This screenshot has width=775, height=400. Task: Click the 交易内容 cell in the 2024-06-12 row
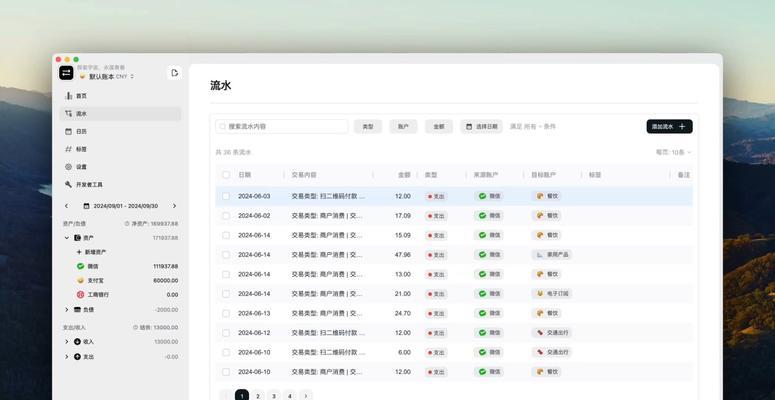point(328,333)
